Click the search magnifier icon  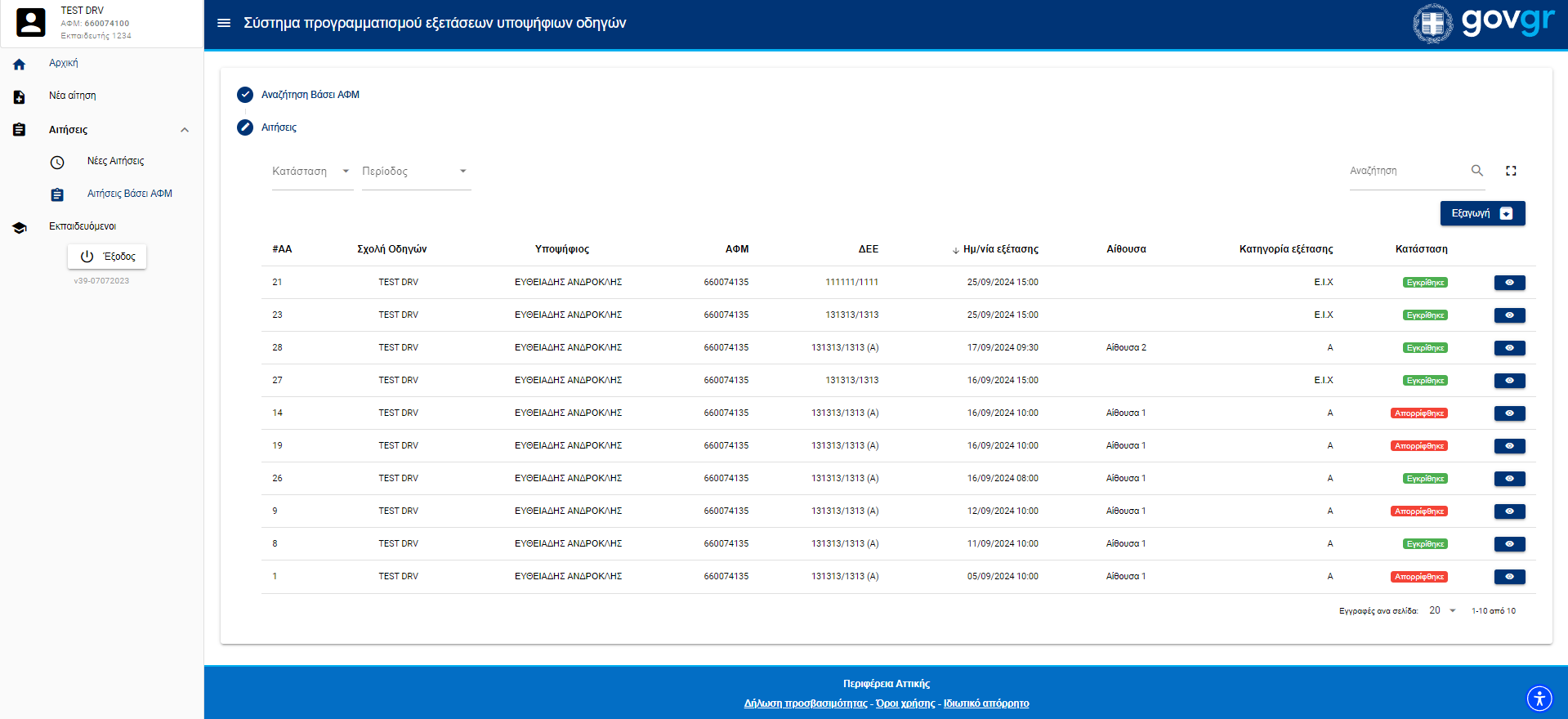point(1476,171)
